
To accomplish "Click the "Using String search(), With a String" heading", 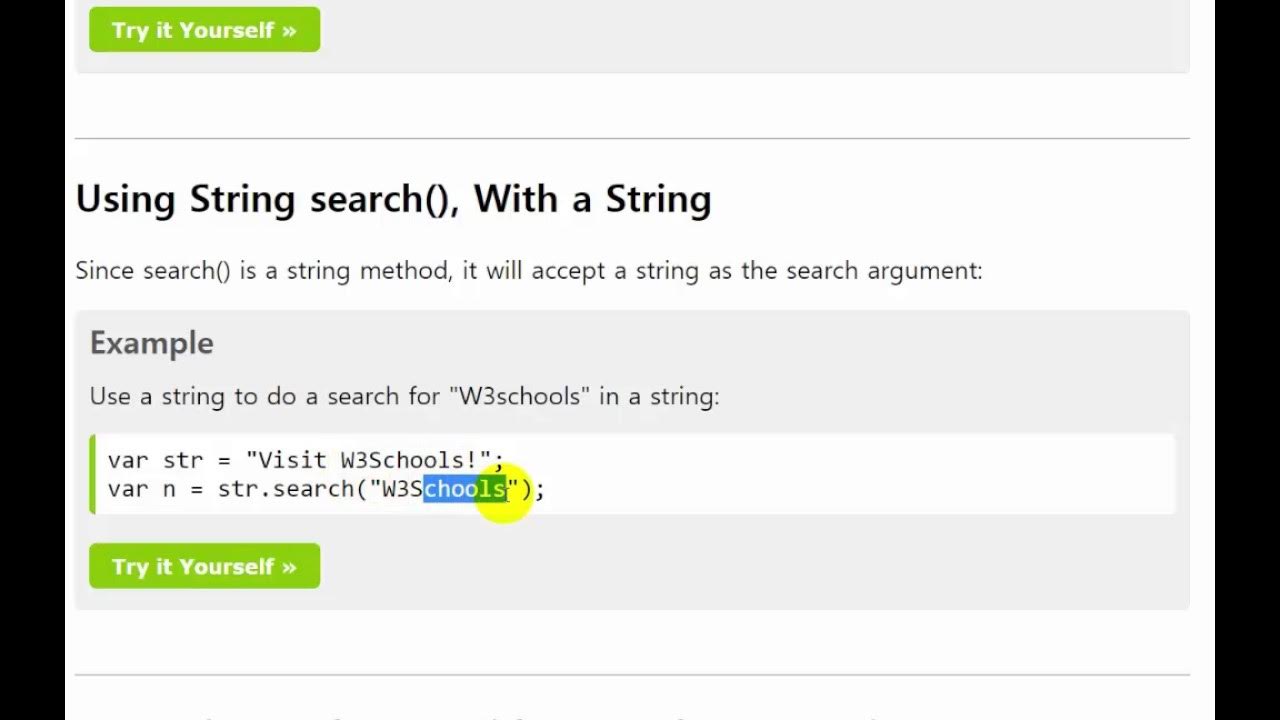I will (393, 199).
